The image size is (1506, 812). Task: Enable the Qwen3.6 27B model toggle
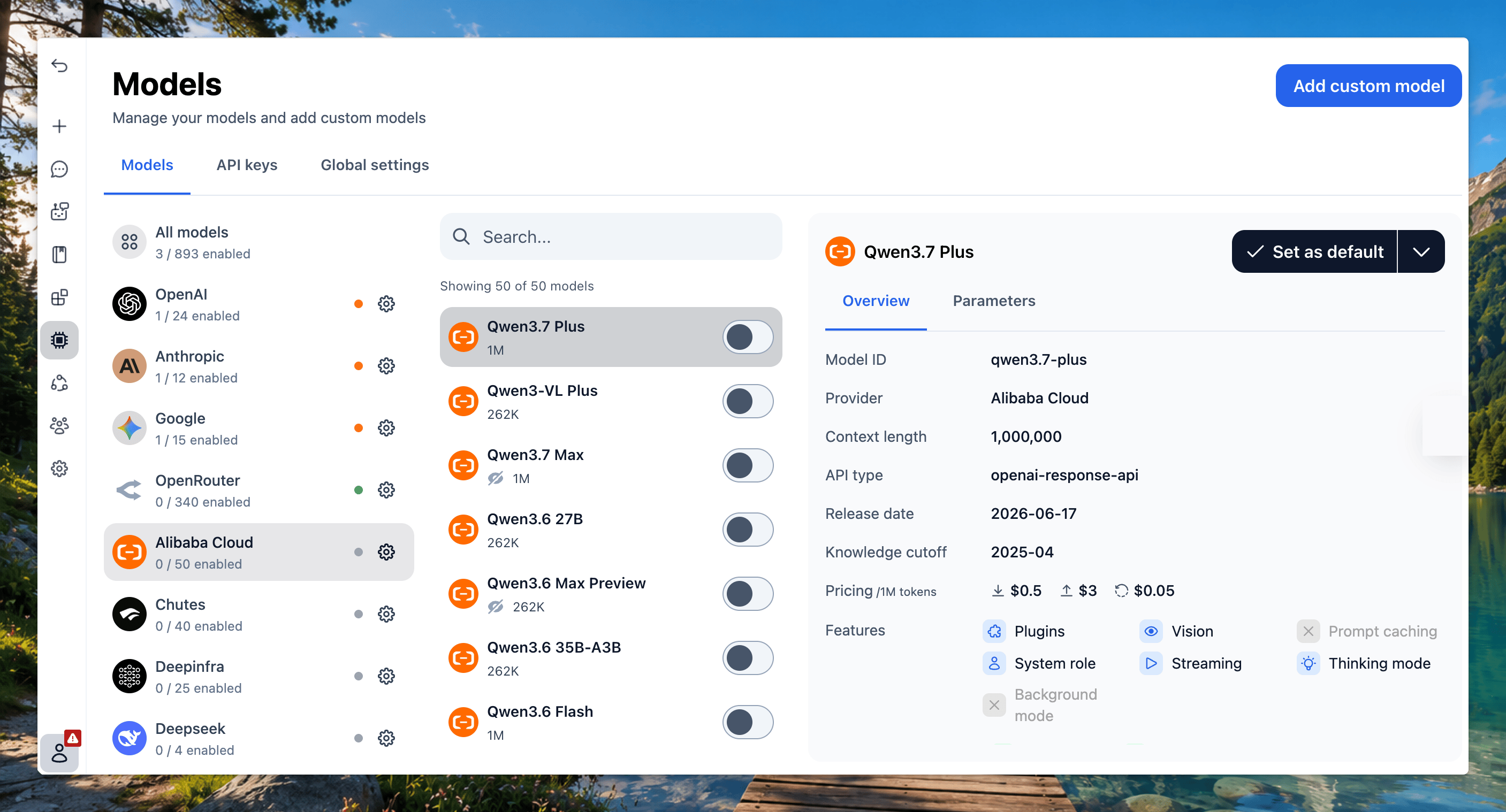point(748,530)
